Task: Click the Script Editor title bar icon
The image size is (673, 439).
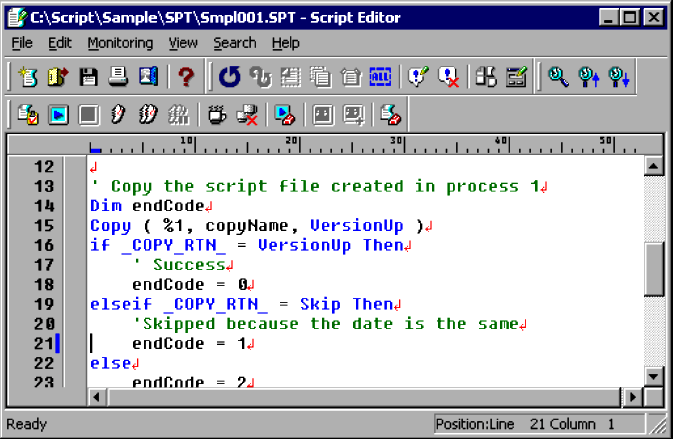Action: point(17,18)
